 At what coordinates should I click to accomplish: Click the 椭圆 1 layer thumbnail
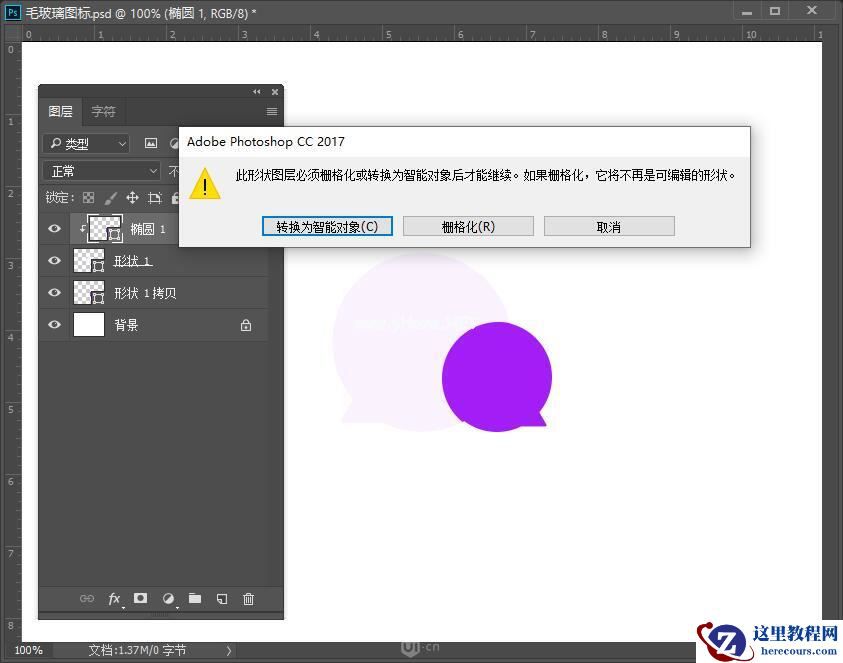[104, 228]
